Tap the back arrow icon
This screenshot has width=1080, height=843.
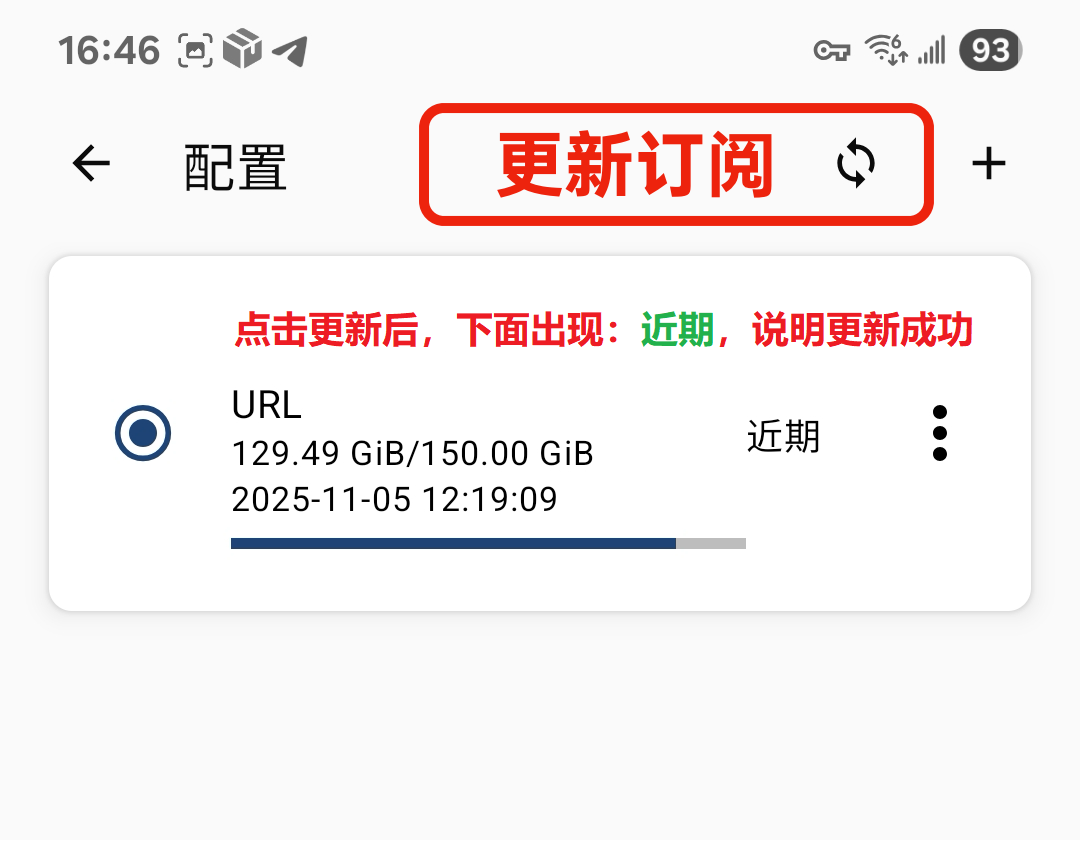click(x=91, y=164)
